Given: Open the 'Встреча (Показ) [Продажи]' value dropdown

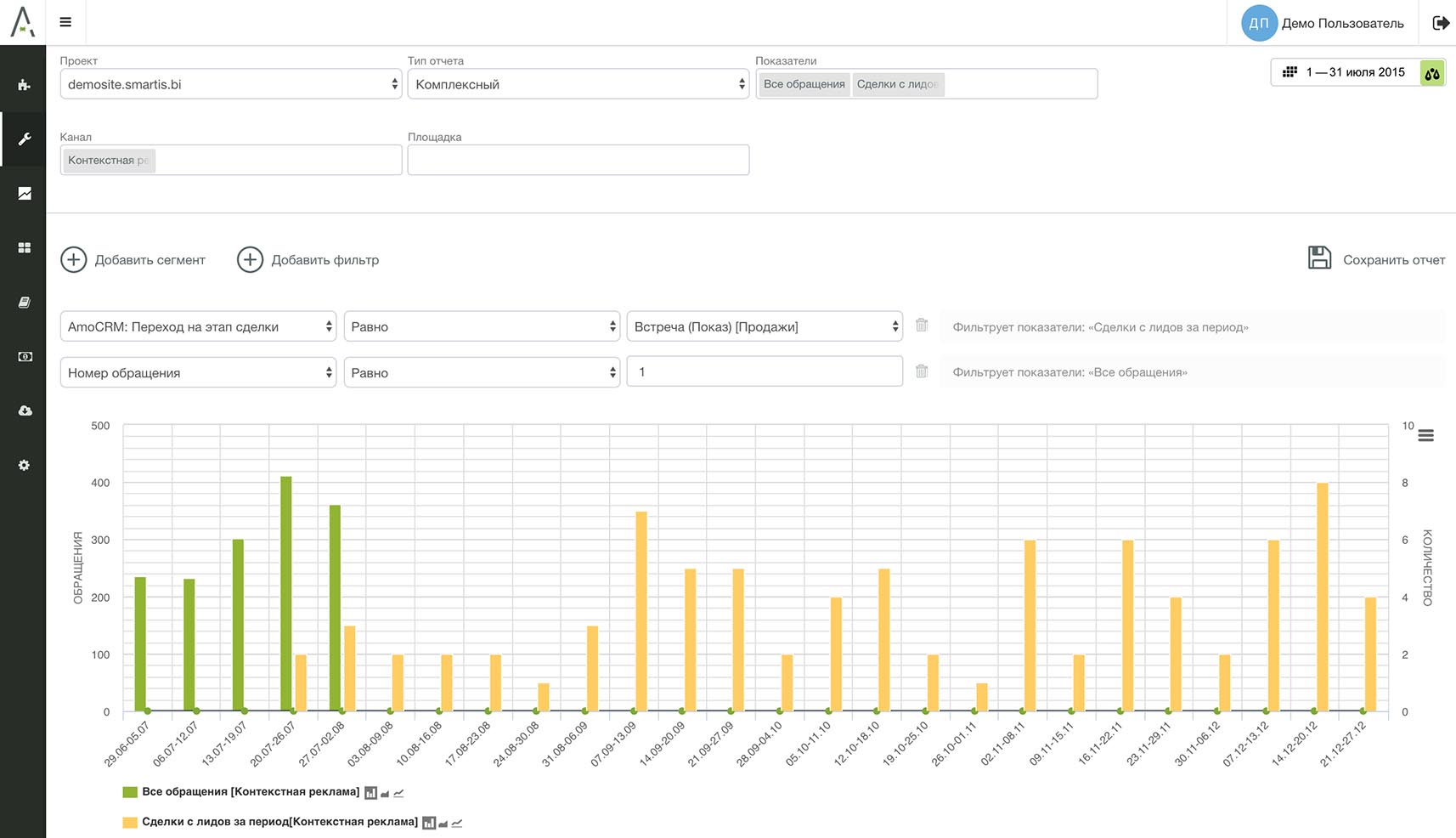Looking at the screenshot, I should pyautogui.click(x=765, y=326).
